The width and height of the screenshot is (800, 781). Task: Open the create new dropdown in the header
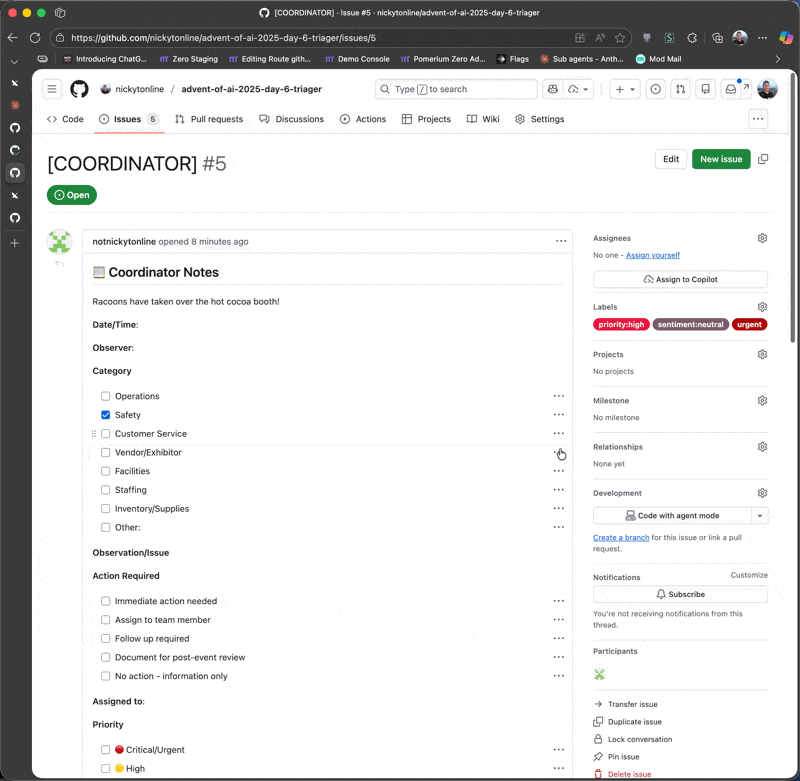624,89
